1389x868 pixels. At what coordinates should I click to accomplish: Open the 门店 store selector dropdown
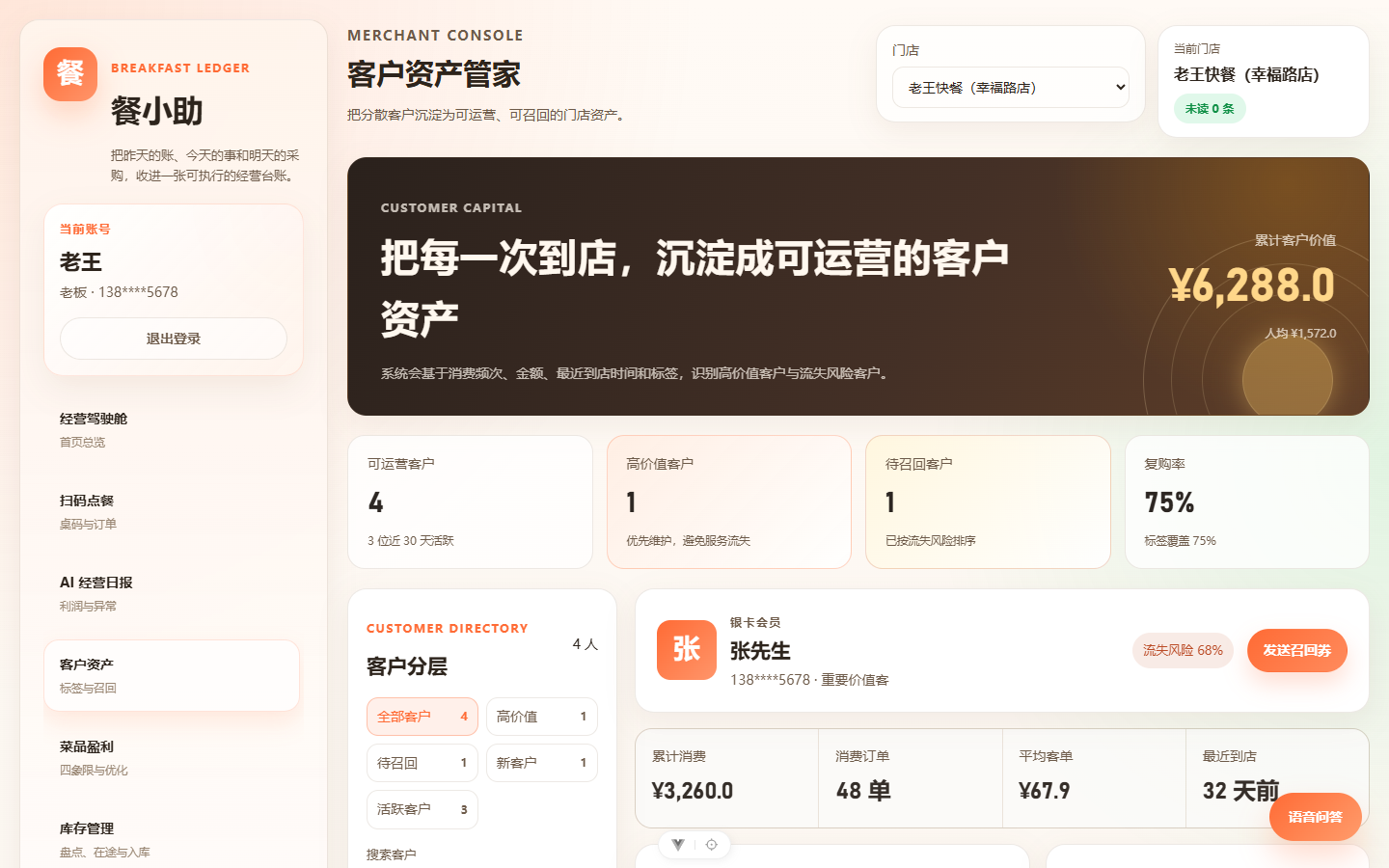click(1011, 88)
